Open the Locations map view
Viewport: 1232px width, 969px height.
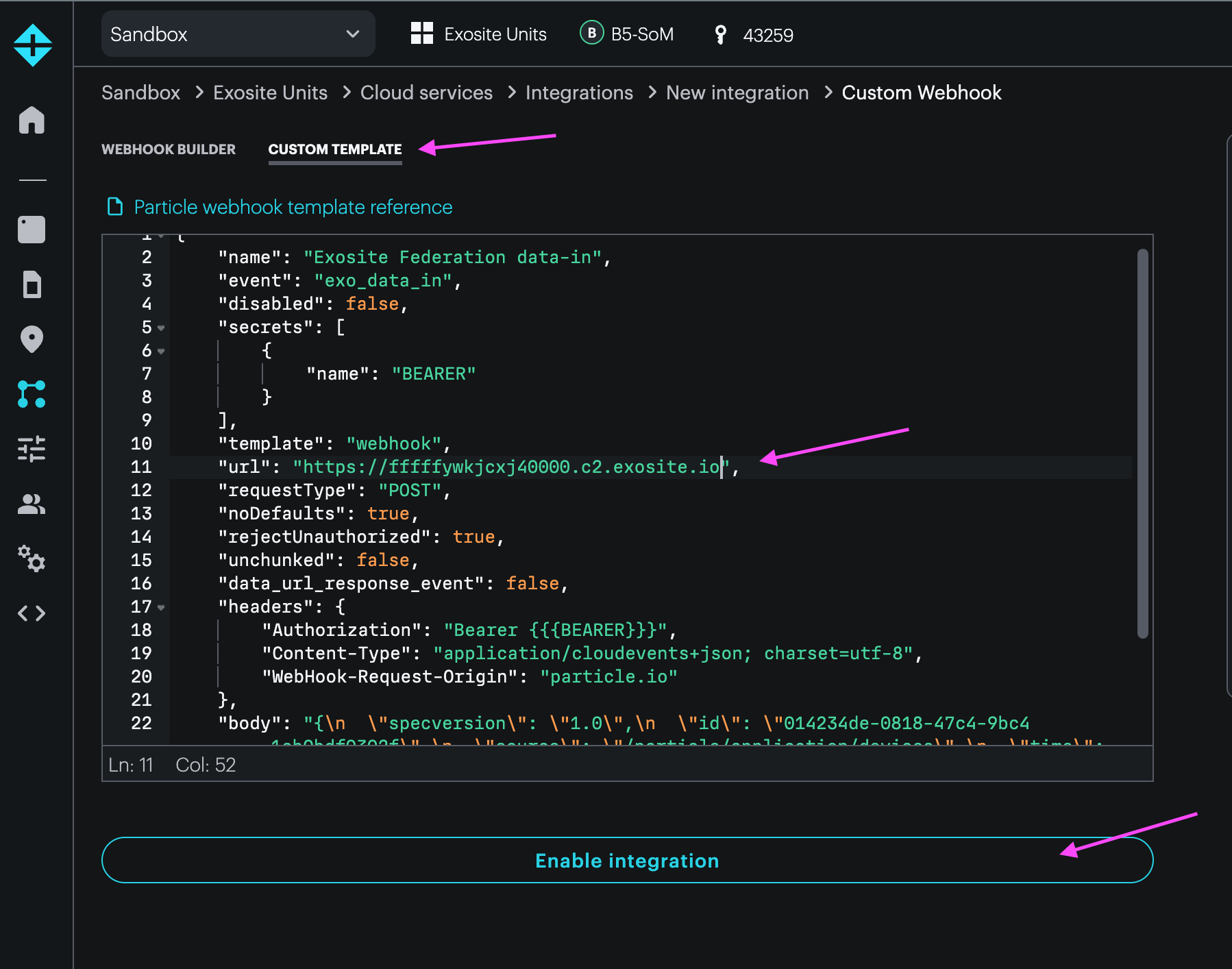[x=32, y=339]
